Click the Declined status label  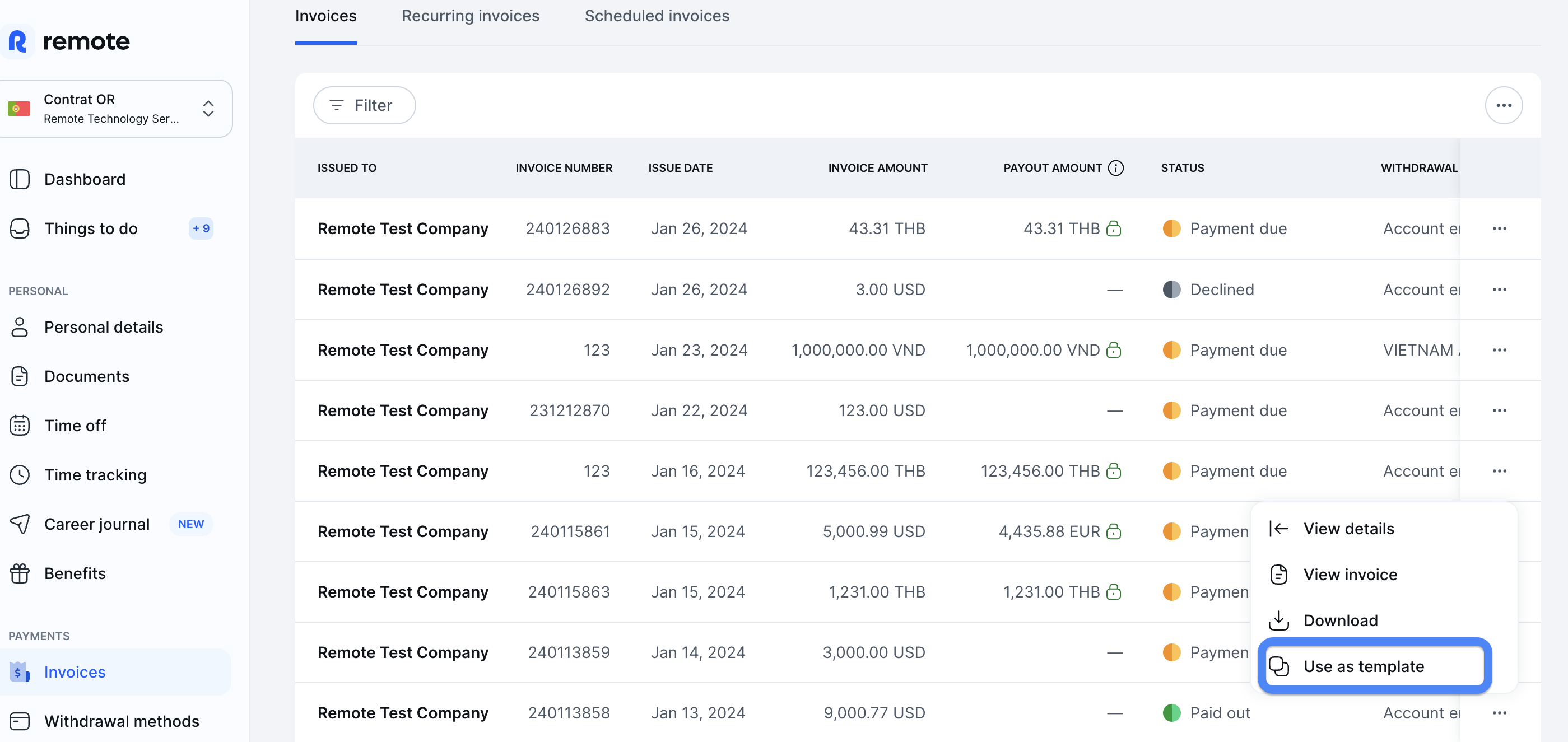coord(1222,289)
